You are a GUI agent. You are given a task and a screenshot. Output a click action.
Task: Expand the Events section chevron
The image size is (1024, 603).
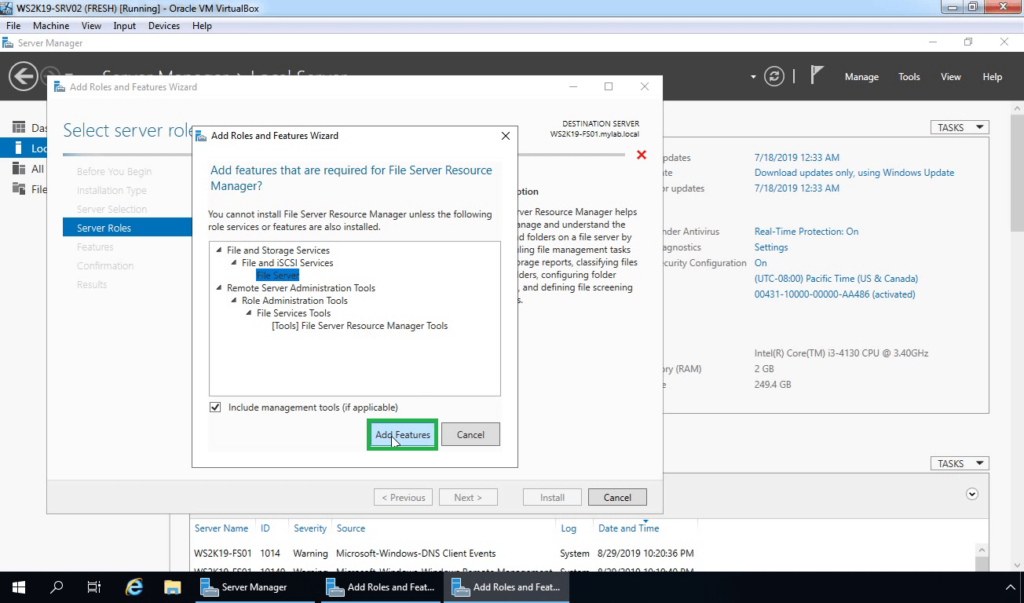[972, 494]
